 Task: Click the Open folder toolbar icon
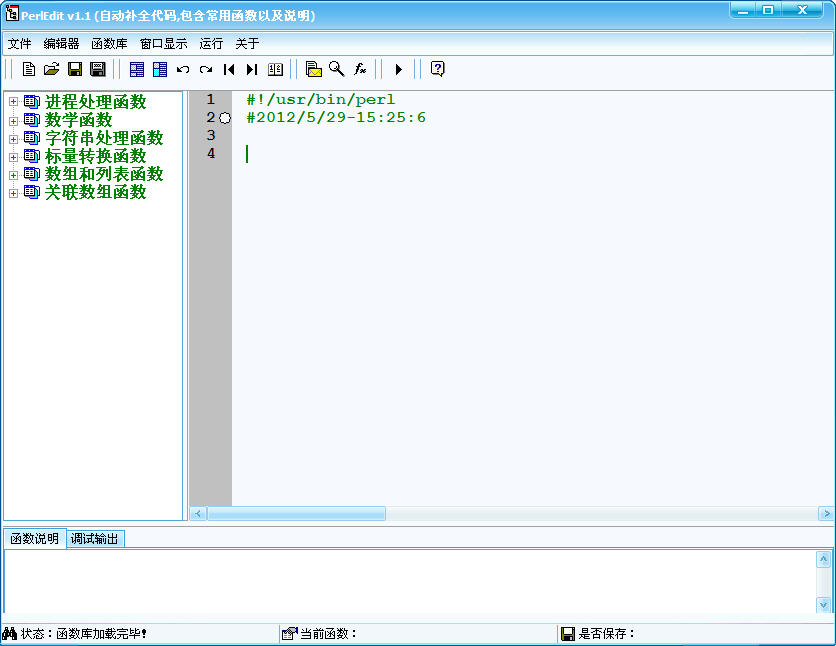(52, 69)
